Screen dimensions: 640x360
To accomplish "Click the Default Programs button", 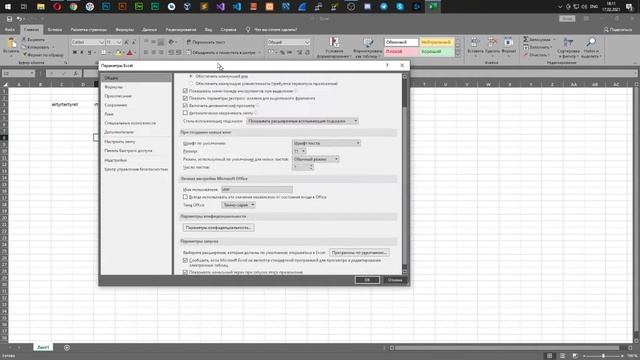I will click(359, 252).
